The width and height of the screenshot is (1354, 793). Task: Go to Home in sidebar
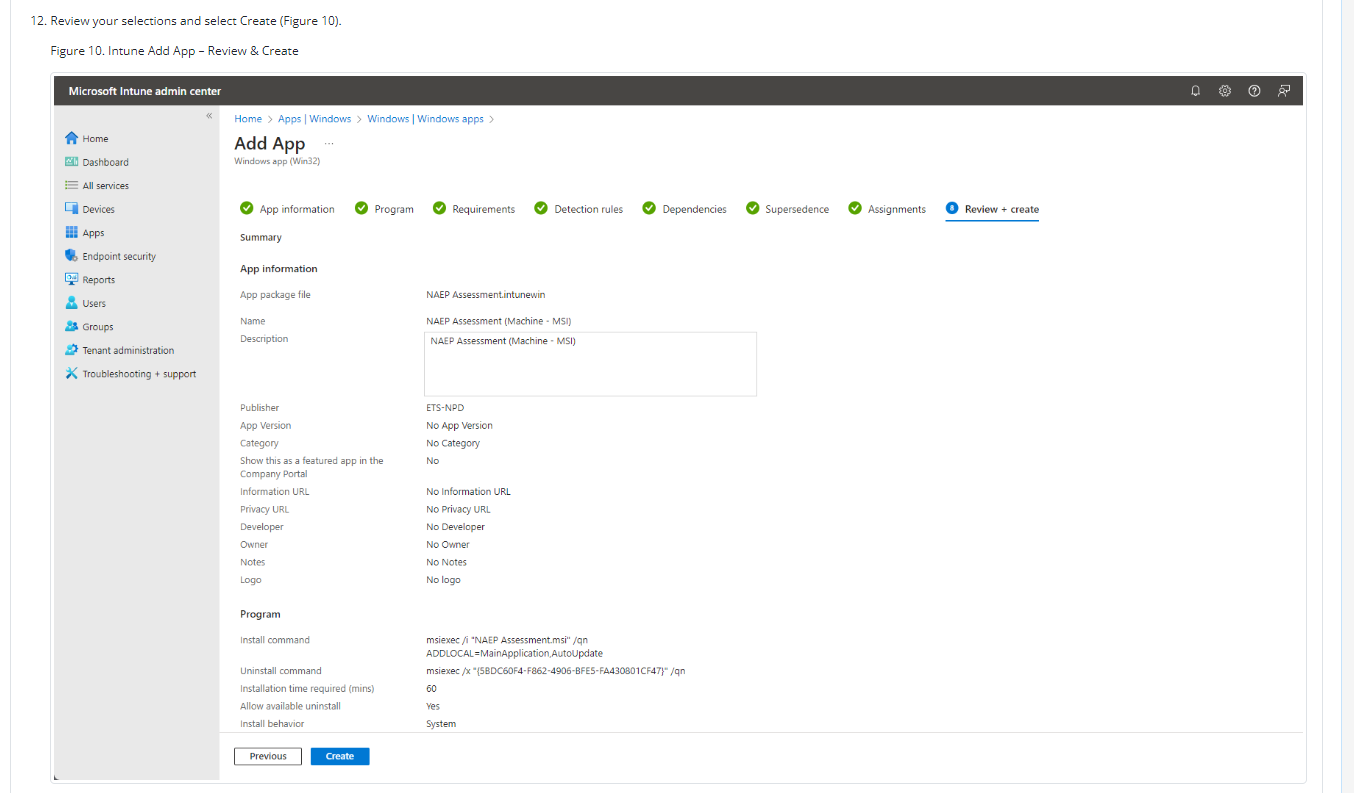coord(87,138)
